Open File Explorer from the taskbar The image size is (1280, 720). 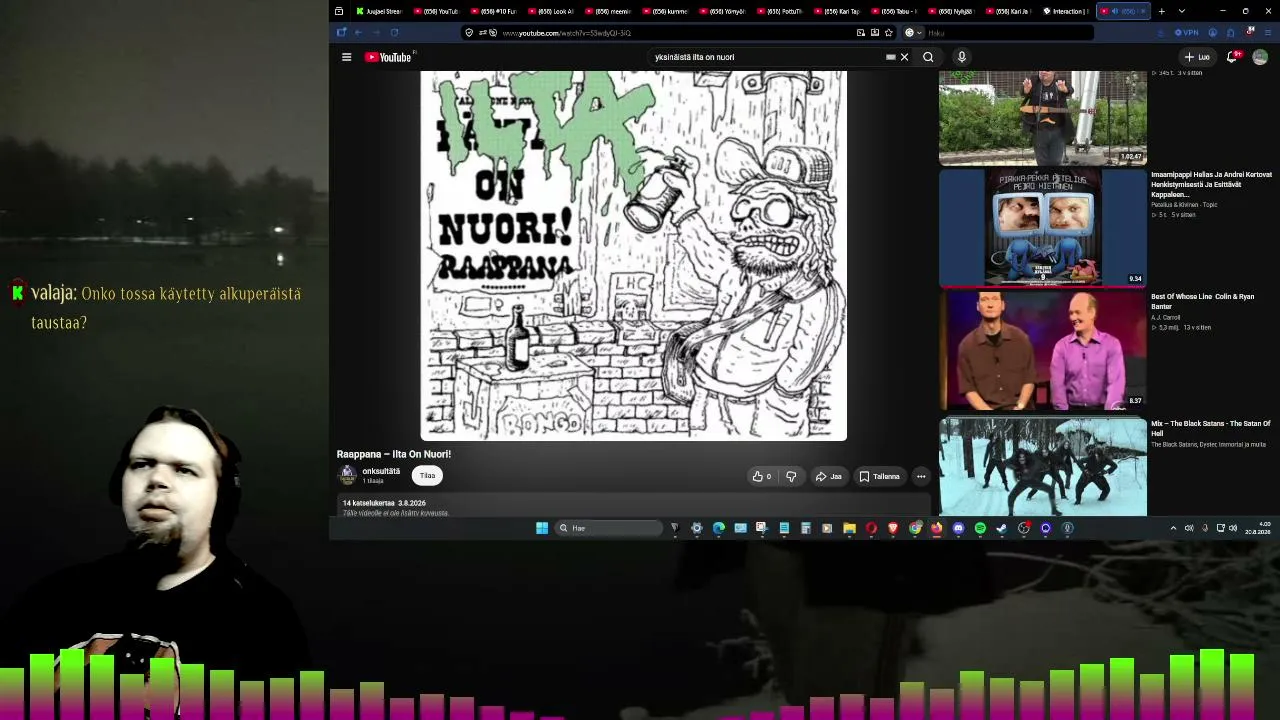tap(849, 528)
